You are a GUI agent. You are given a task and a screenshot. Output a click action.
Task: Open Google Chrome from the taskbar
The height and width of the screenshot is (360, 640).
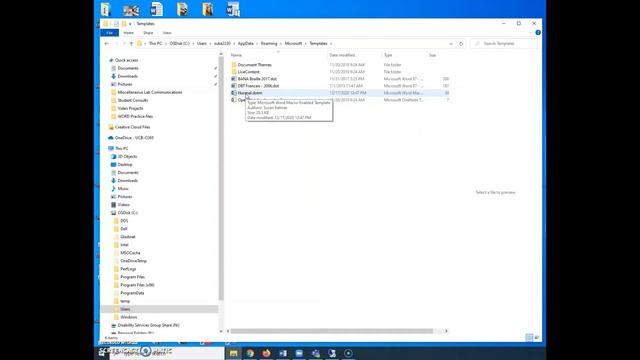tap(250, 353)
